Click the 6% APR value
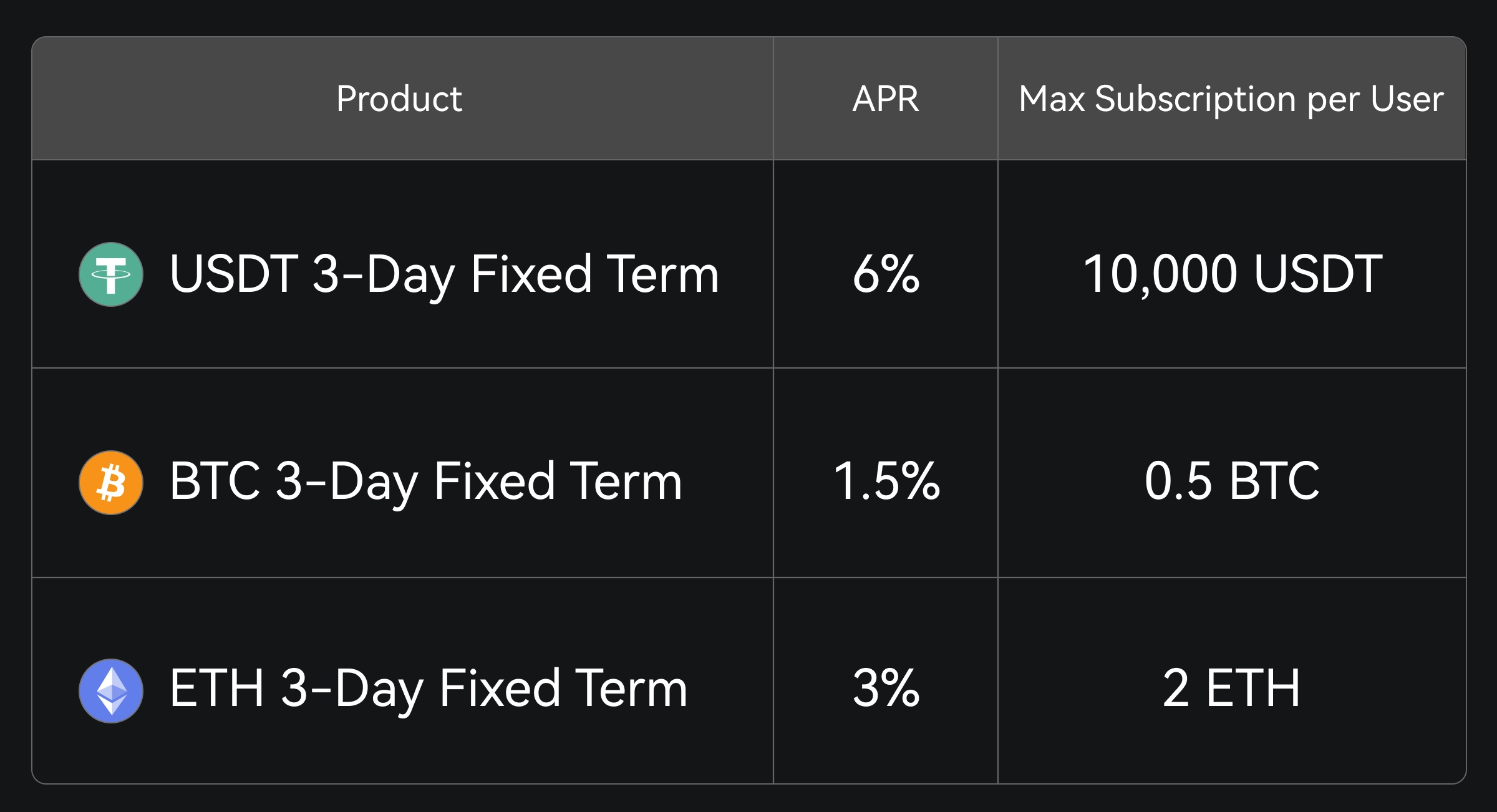Viewport: 1497px width, 812px height. [x=886, y=274]
